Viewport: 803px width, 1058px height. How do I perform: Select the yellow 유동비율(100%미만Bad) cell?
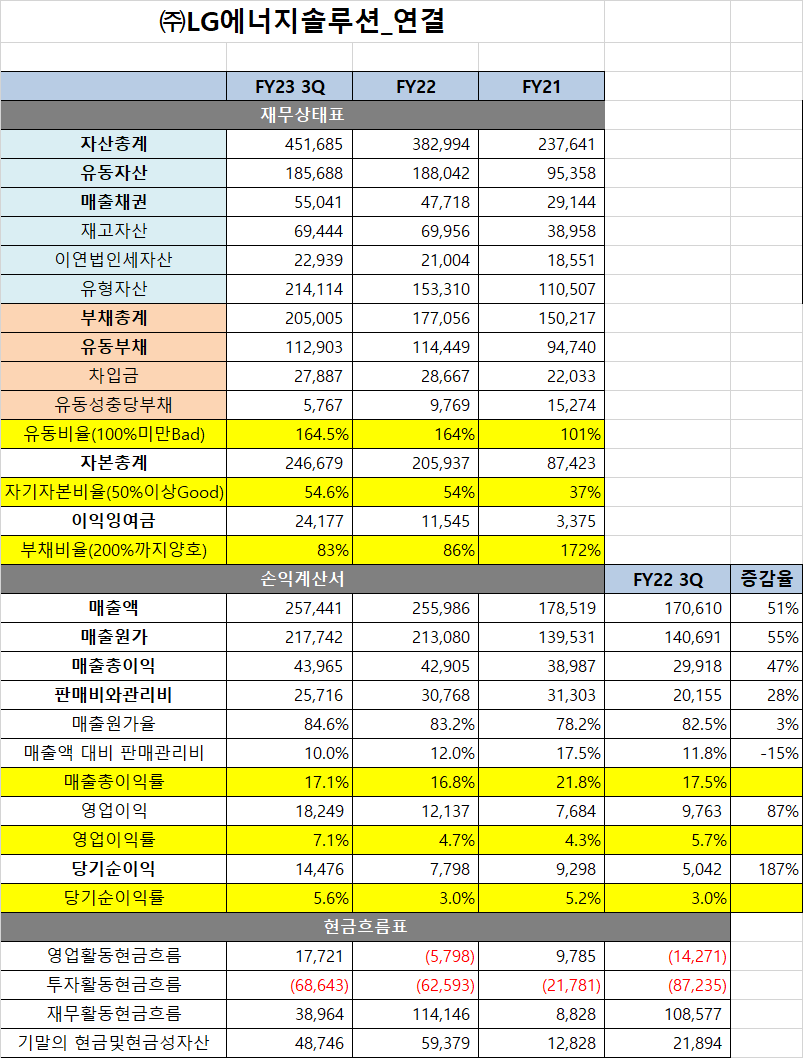tap(113, 434)
